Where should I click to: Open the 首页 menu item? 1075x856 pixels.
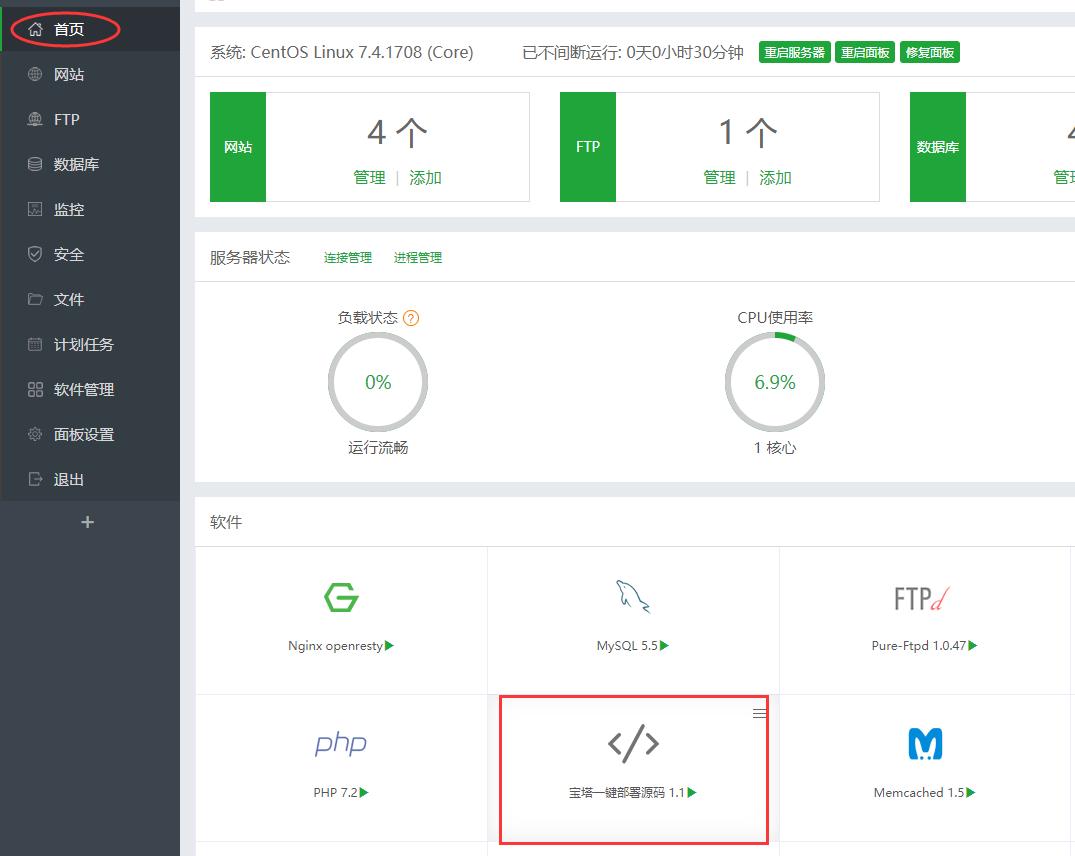click(x=90, y=29)
